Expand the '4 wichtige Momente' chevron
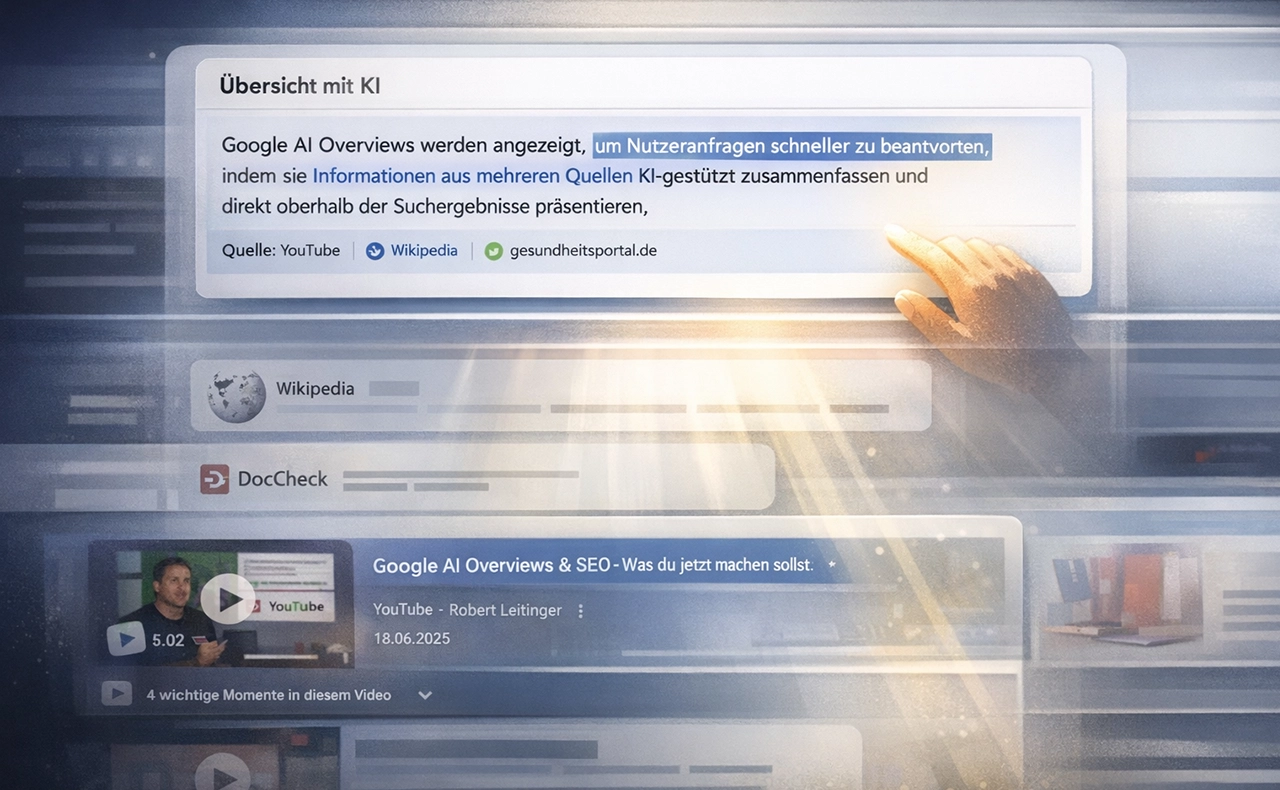The image size is (1280, 790). point(425,695)
